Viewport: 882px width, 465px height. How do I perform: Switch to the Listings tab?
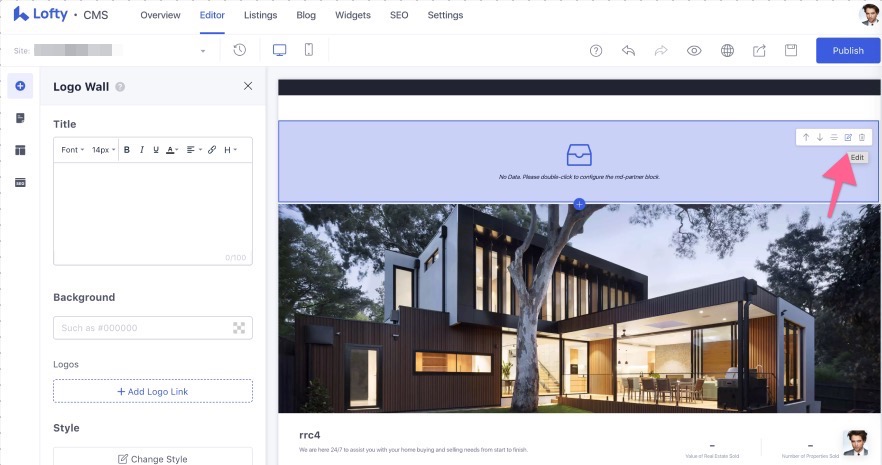tap(260, 16)
